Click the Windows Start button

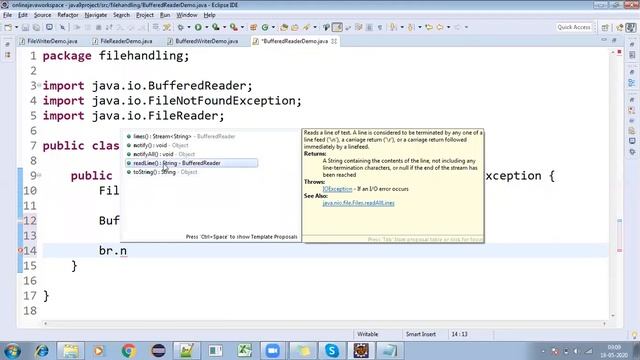tap(12, 351)
